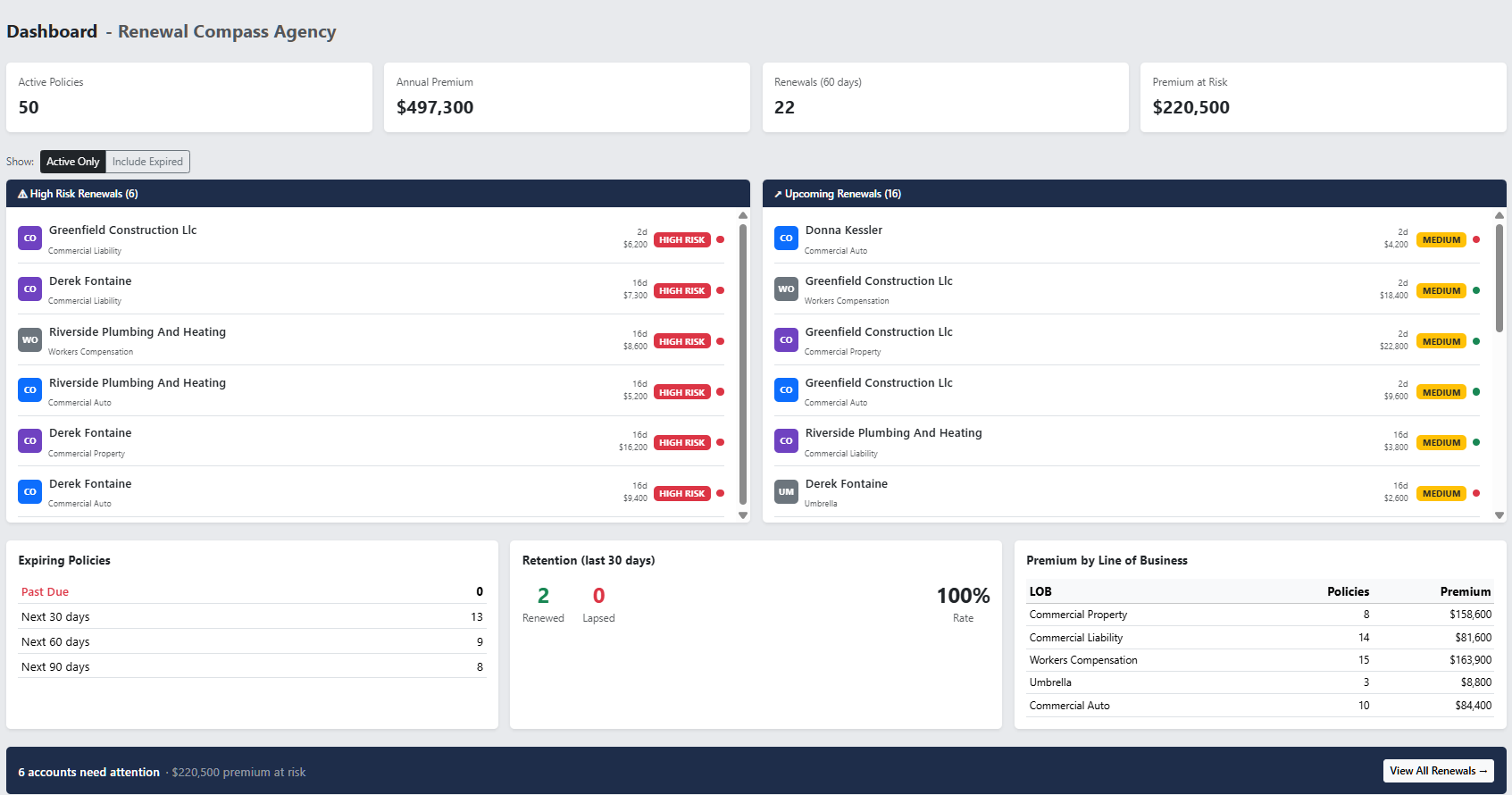Open the Donna Kessler renewal entry
The width and height of the screenshot is (1512, 795).
(1127, 238)
